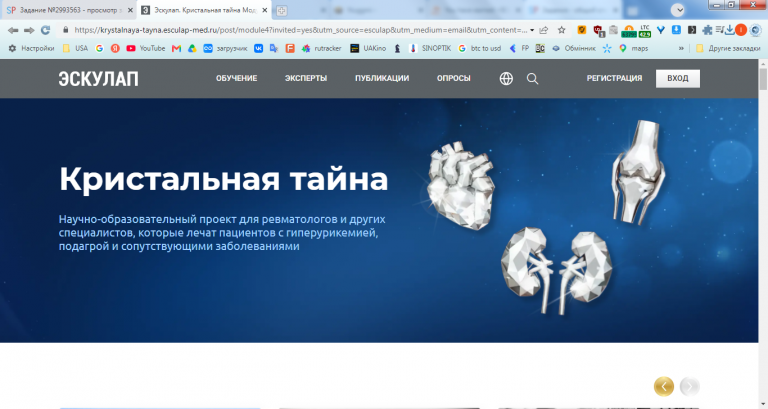Viewport: 768px width, 409px height.
Task: Switch to the Задание №2993563 tab
Action: pos(69,10)
